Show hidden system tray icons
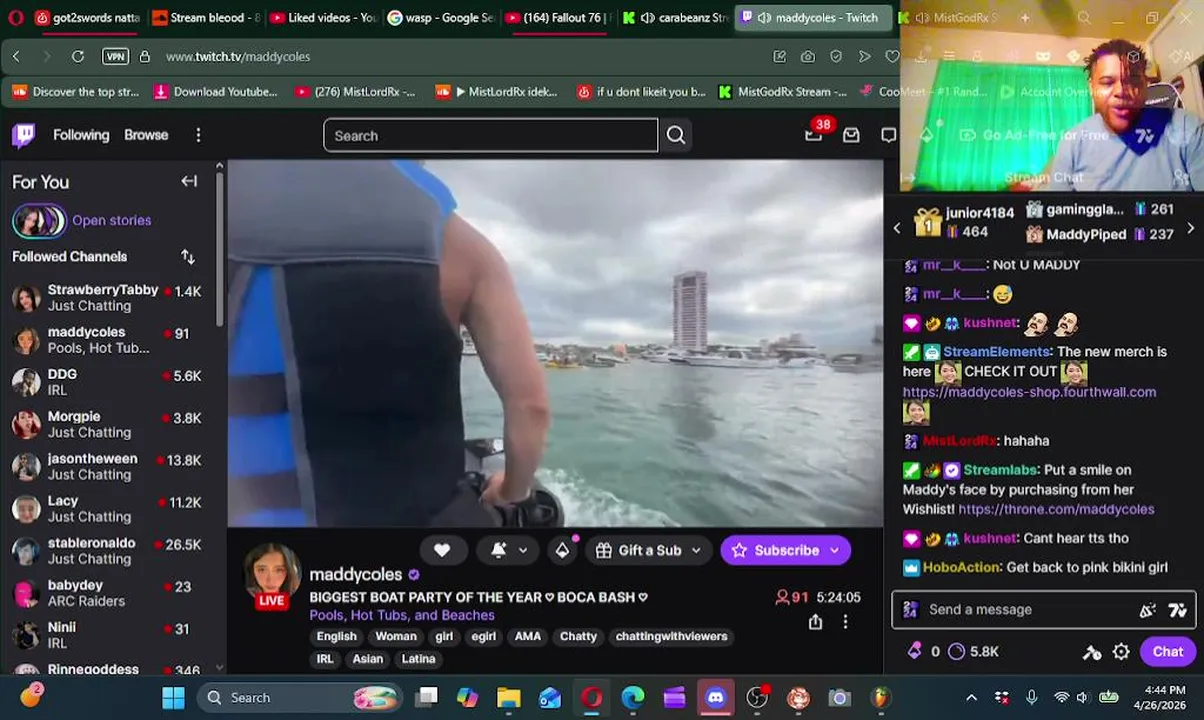This screenshot has width=1204, height=720. pos(970,698)
